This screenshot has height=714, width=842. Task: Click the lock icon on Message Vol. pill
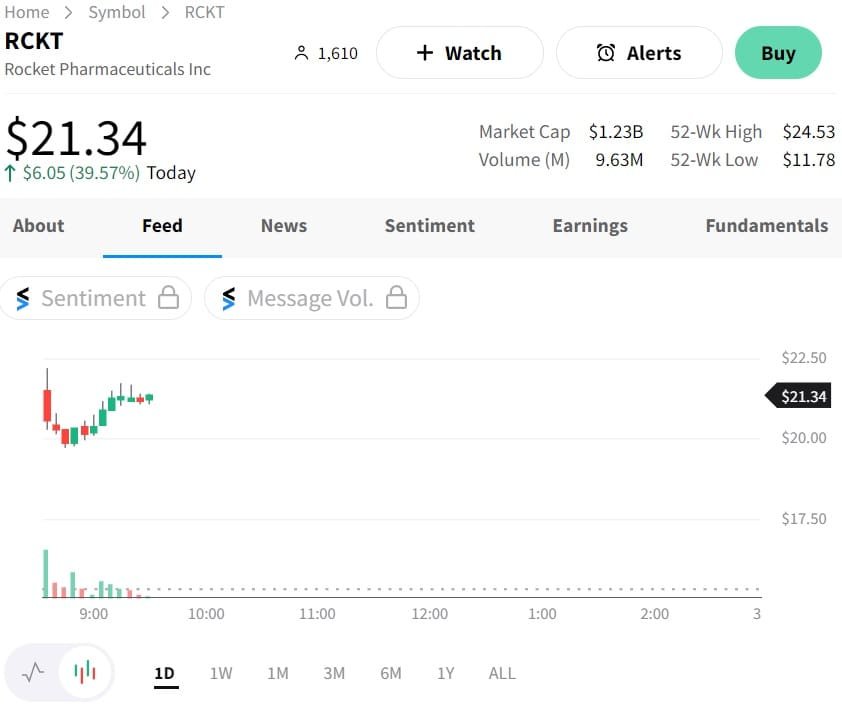click(x=397, y=298)
